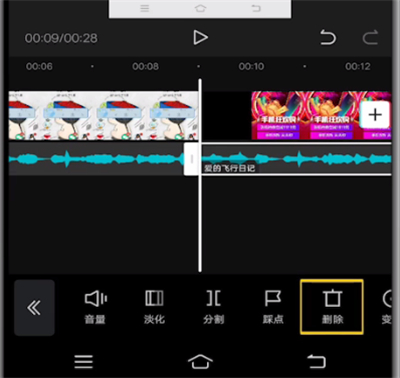Image resolution: width=400 pixels, height=378 pixels.
Task: Select the 爱的飞行日记 audio clip
Action: (296, 159)
